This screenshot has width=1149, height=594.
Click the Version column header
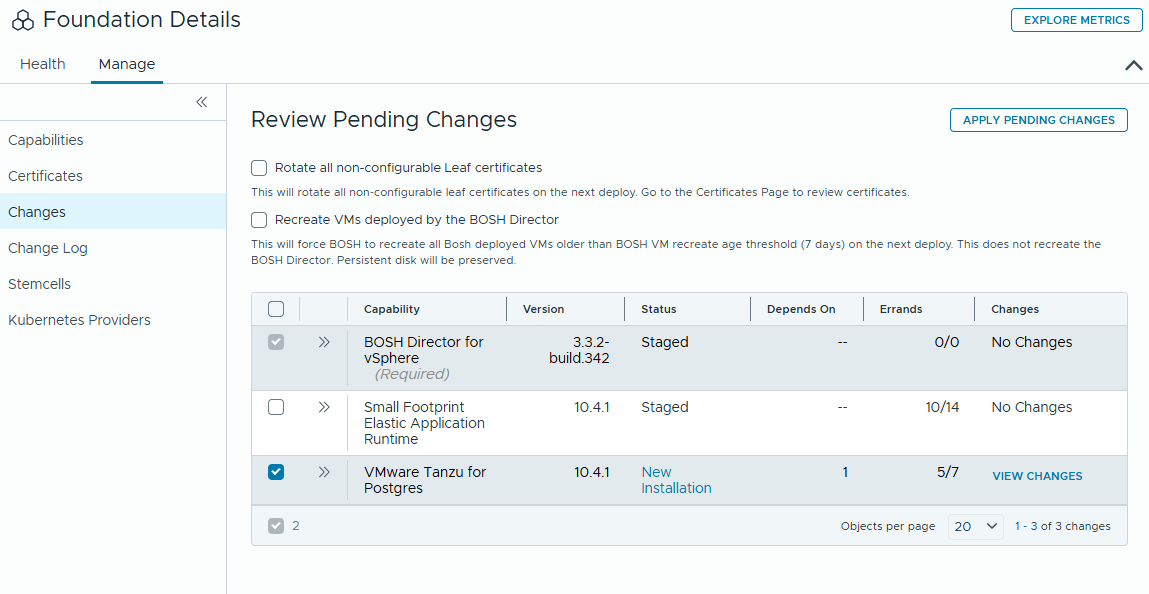(543, 309)
